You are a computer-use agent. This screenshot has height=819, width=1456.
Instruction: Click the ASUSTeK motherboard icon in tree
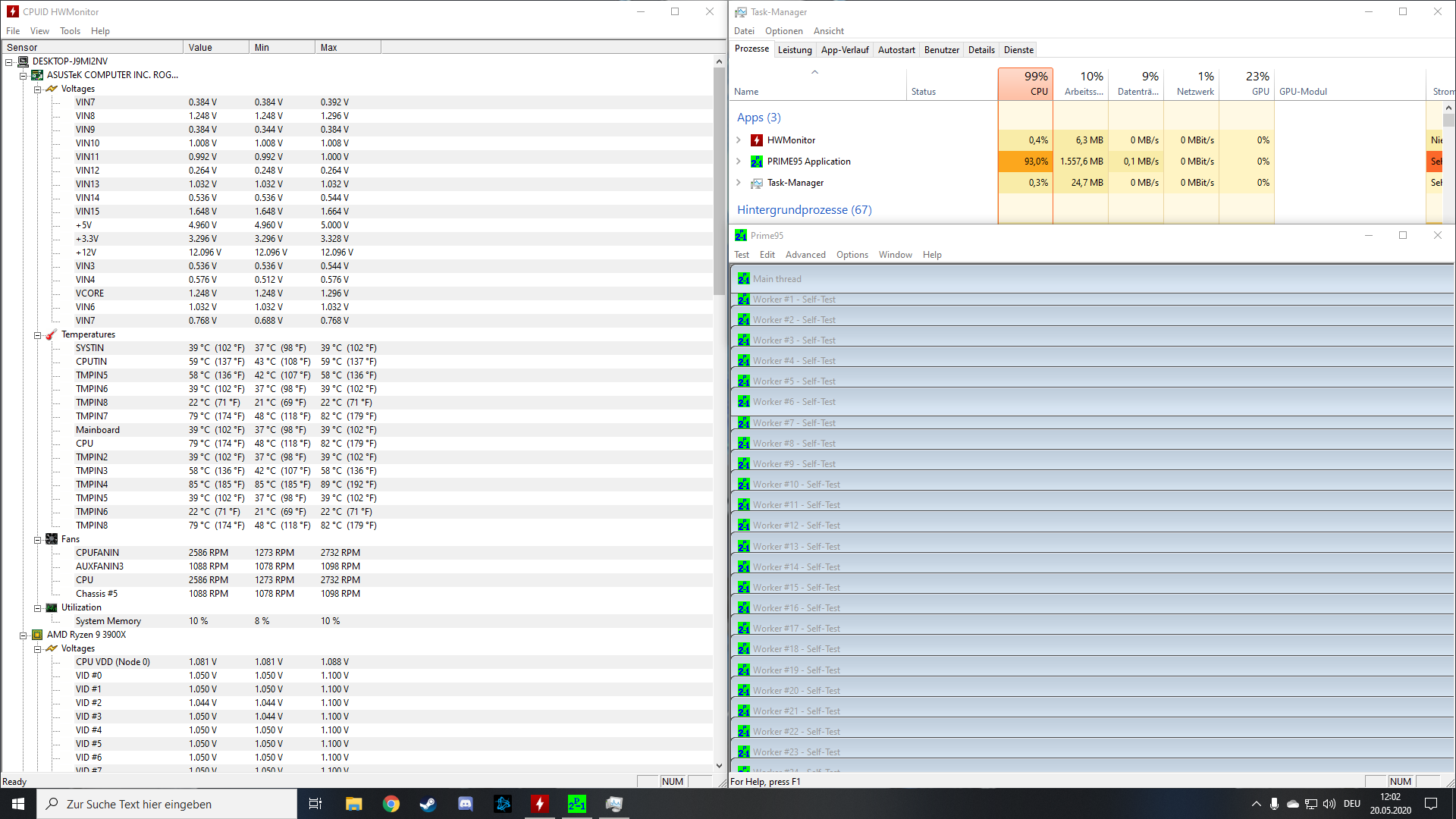[x=36, y=75]
